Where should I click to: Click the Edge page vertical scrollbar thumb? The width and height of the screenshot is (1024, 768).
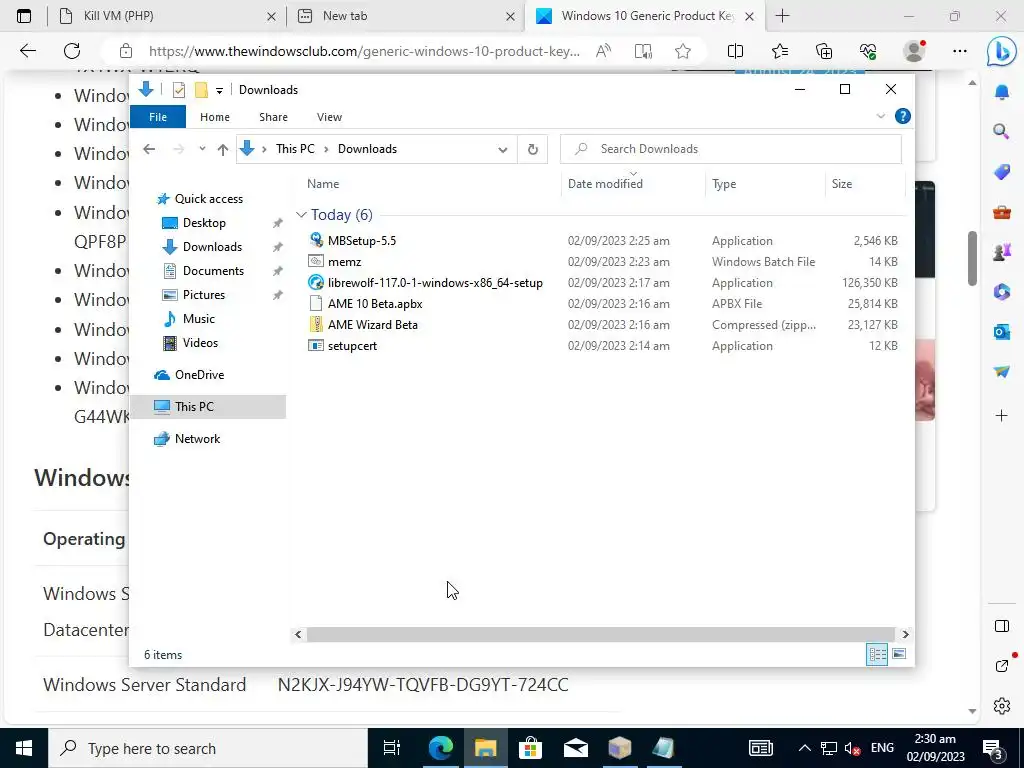(972, 258)
